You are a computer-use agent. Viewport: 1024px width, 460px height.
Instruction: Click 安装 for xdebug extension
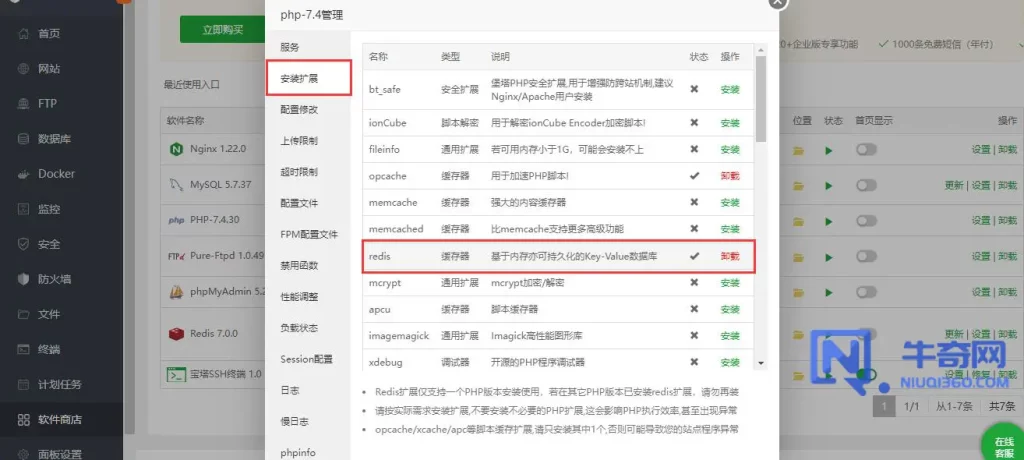[x=729, y=363]
